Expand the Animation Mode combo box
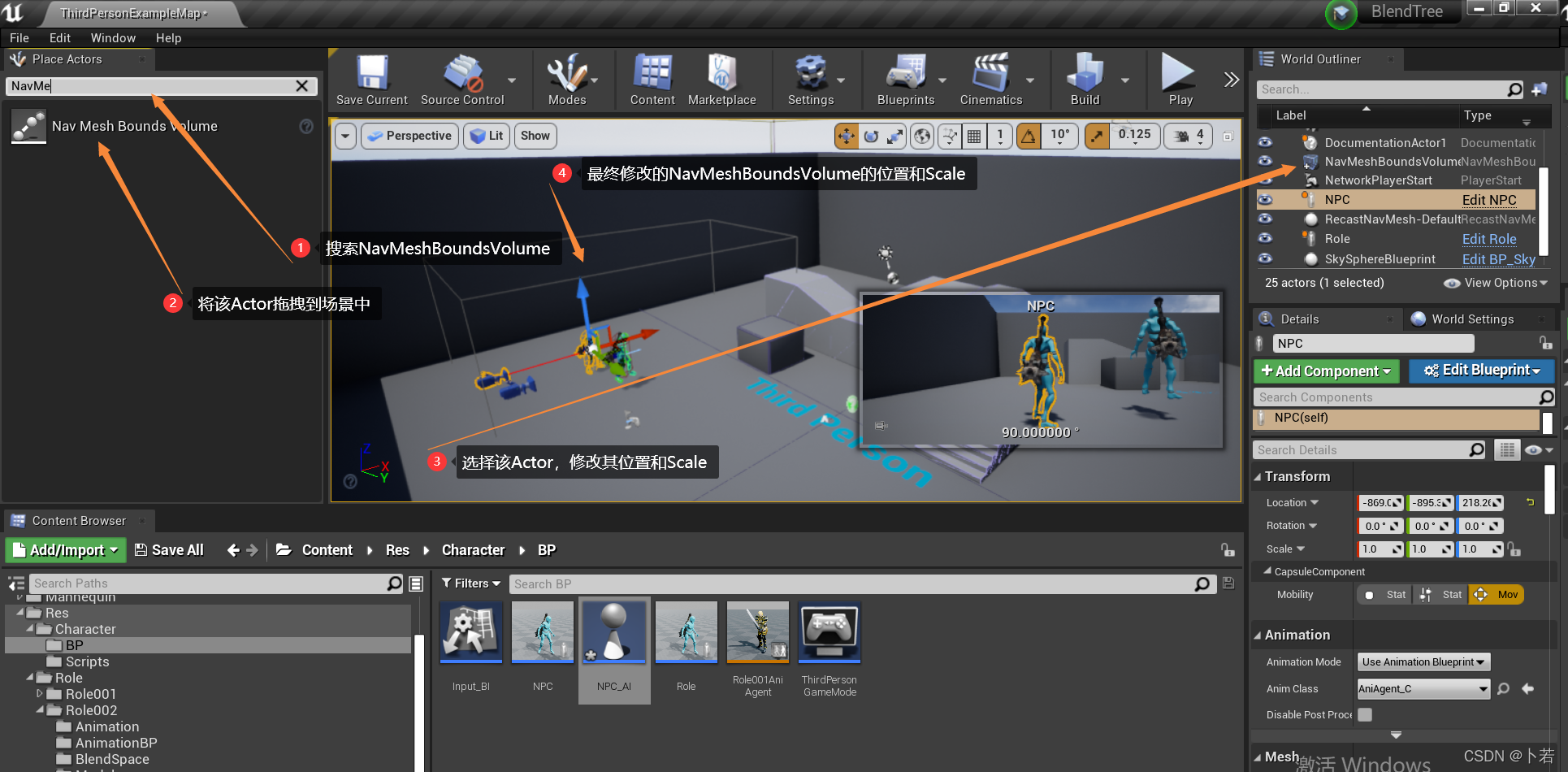 click(x=1424, y=661)
